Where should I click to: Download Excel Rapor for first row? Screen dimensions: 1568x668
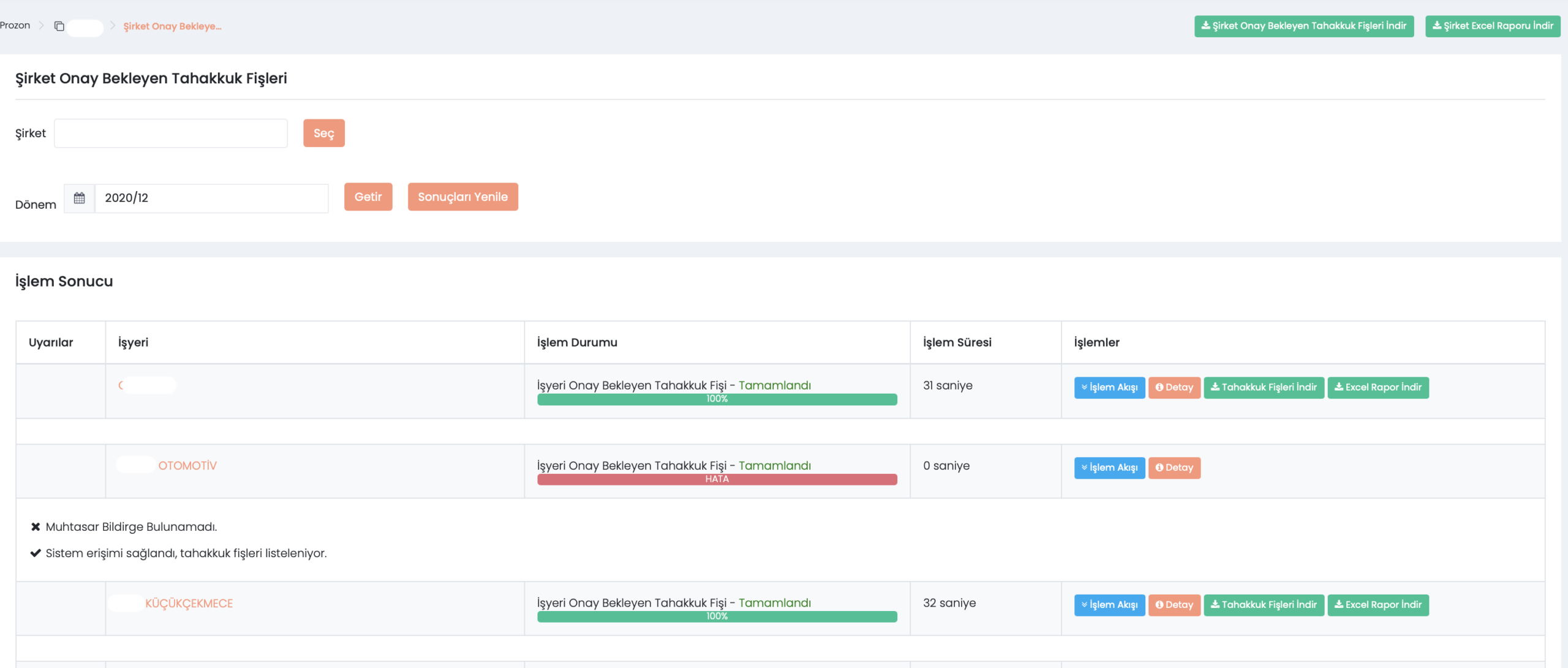tap(1378, 387)
